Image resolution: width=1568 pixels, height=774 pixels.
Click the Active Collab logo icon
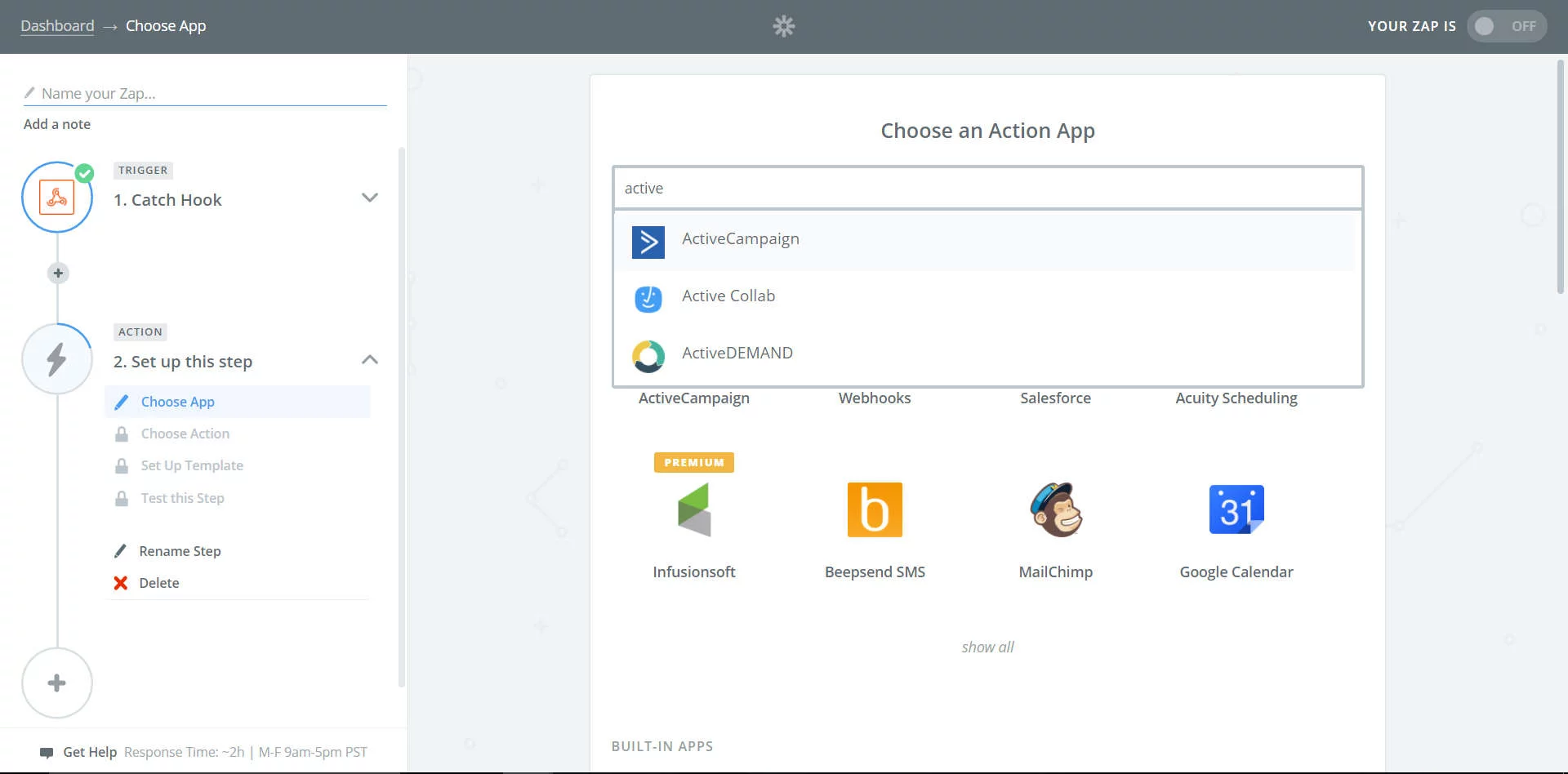(648, 299)
